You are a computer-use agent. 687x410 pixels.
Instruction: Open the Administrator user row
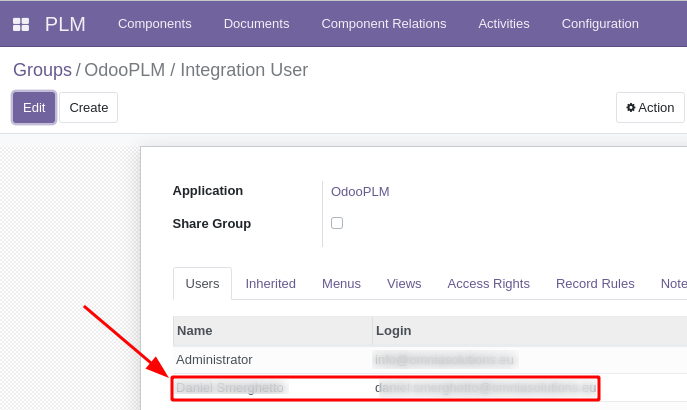[x=430, y=360]
